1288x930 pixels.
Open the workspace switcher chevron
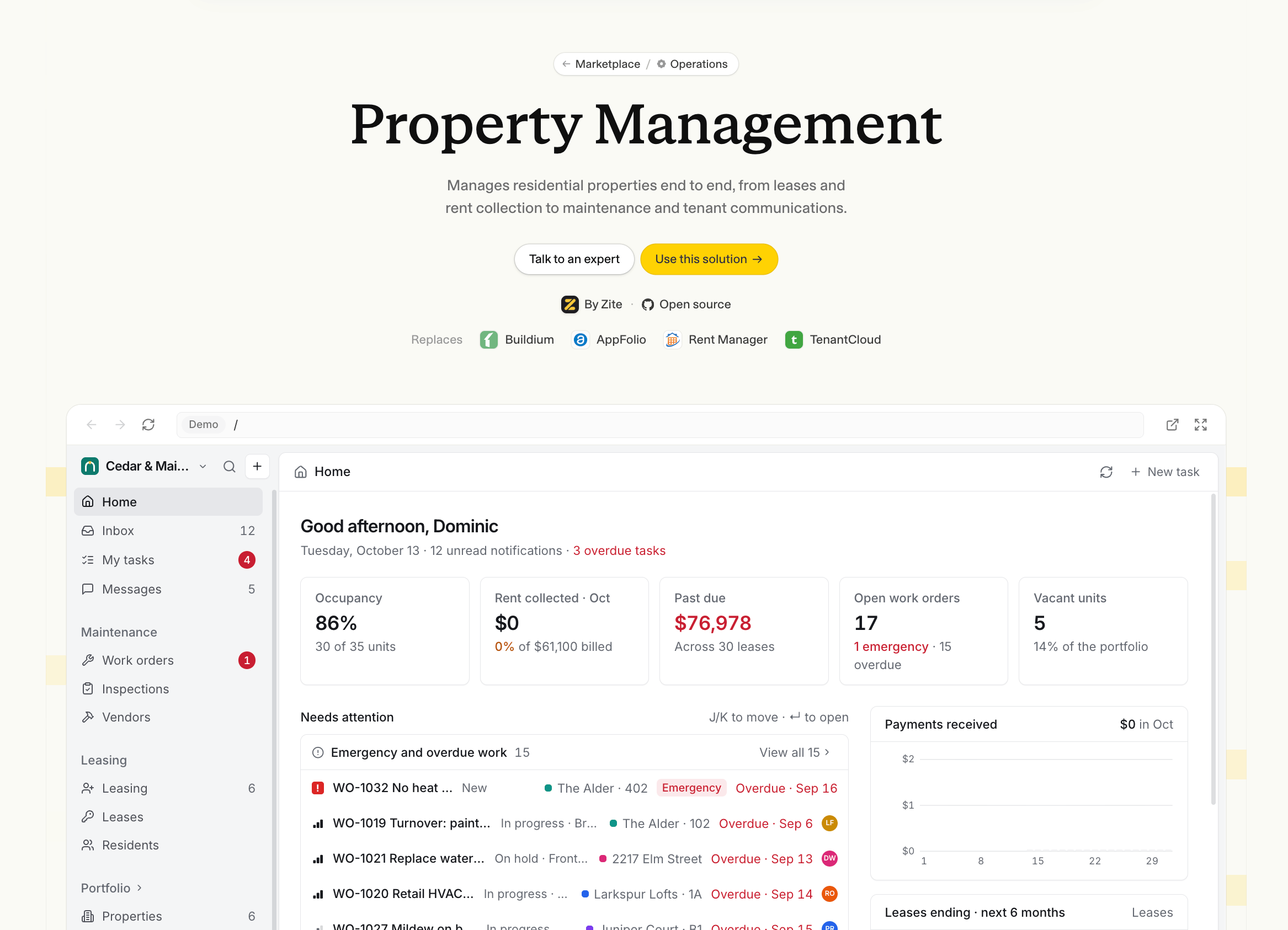(203, 467)
